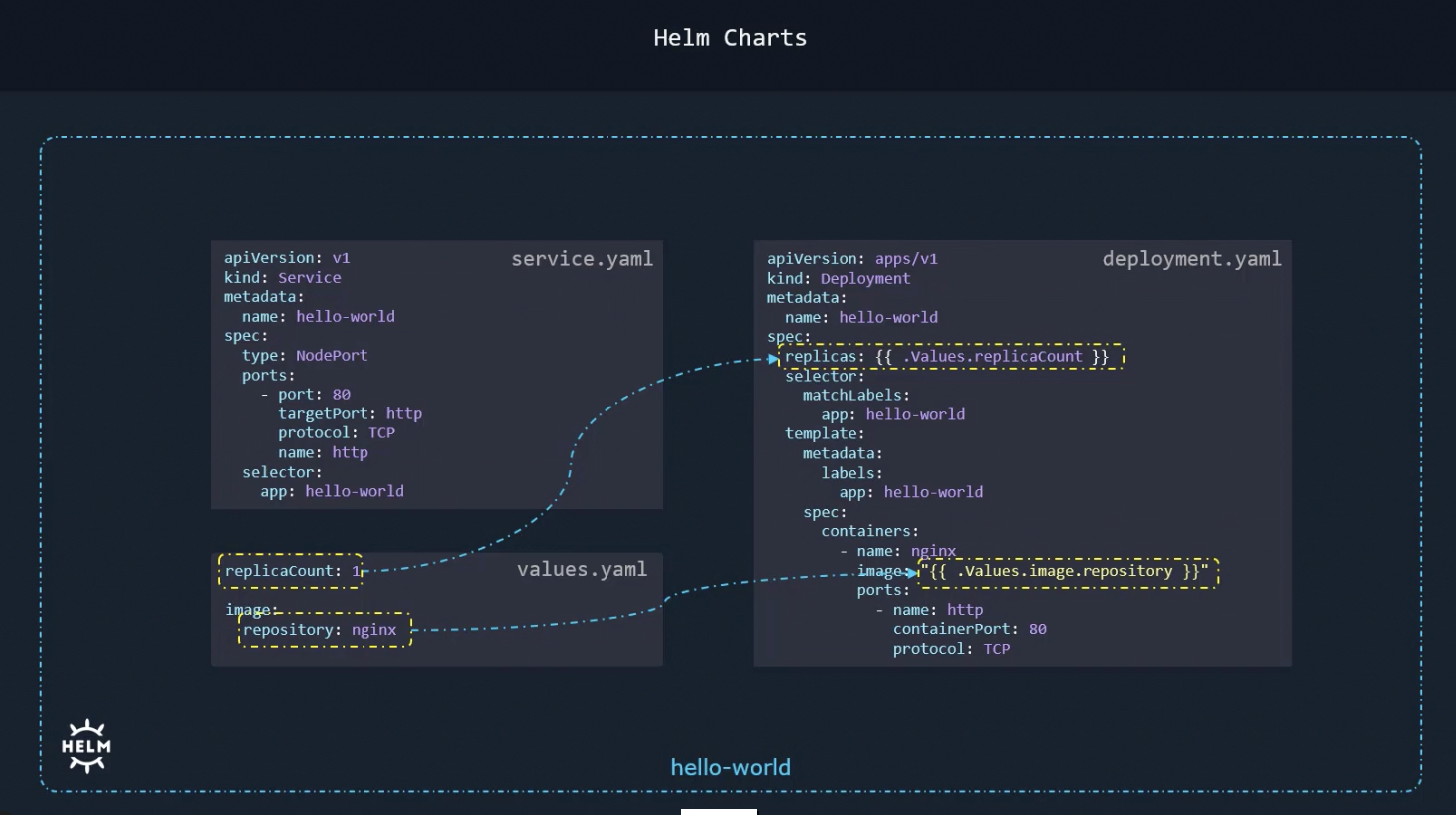
Task: Select the deployment.yaml file label
Action: click(1192, 258)
